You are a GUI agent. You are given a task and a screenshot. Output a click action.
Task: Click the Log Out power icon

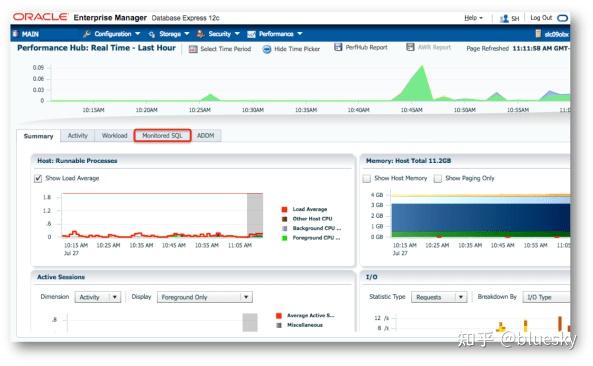coord(562,18)
